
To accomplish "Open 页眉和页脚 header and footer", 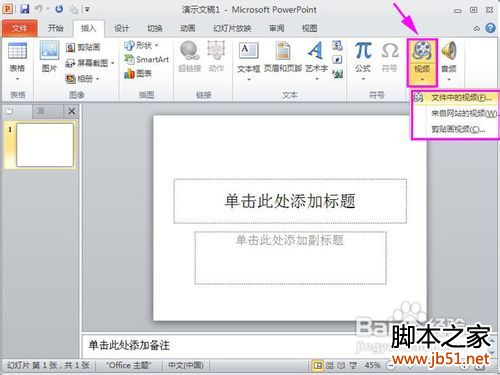I will pyautogui.click(x=283, y=51).
